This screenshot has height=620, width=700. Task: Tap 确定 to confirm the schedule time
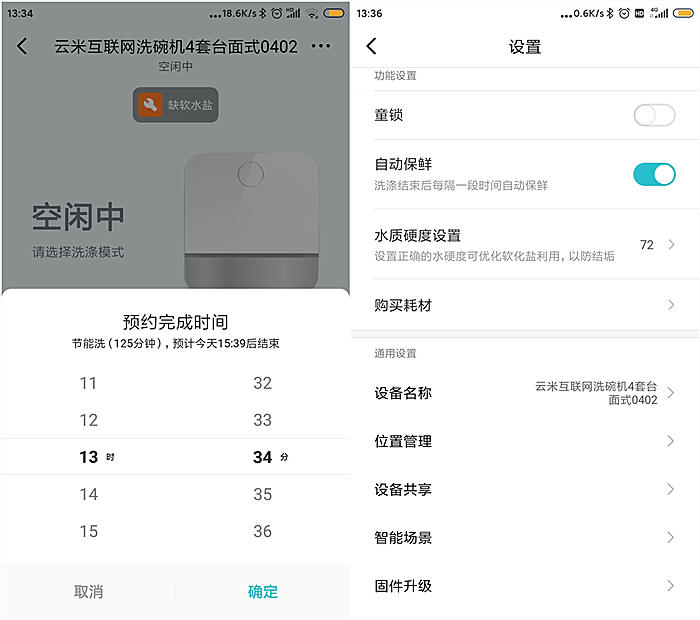tap(262, 591)
